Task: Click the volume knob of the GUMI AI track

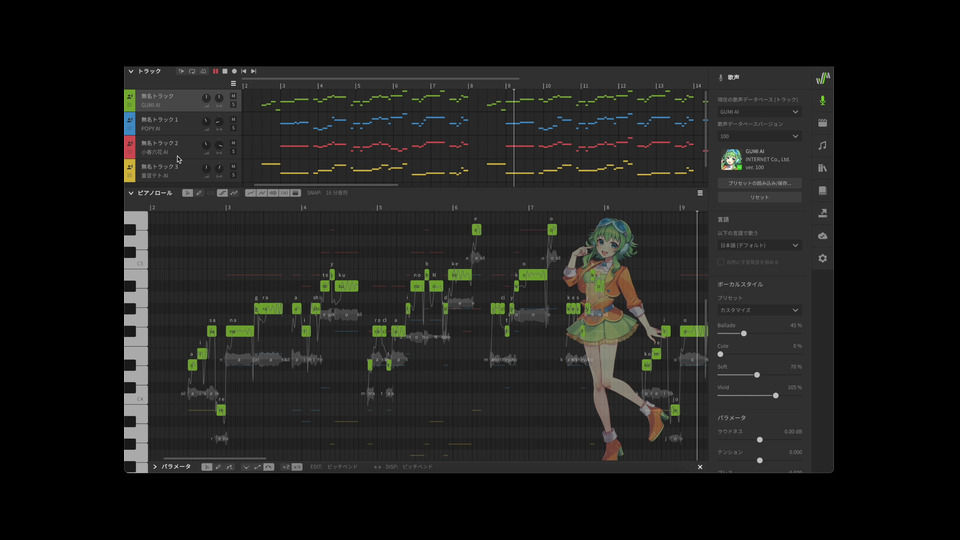Action: (x=206, y=98)
